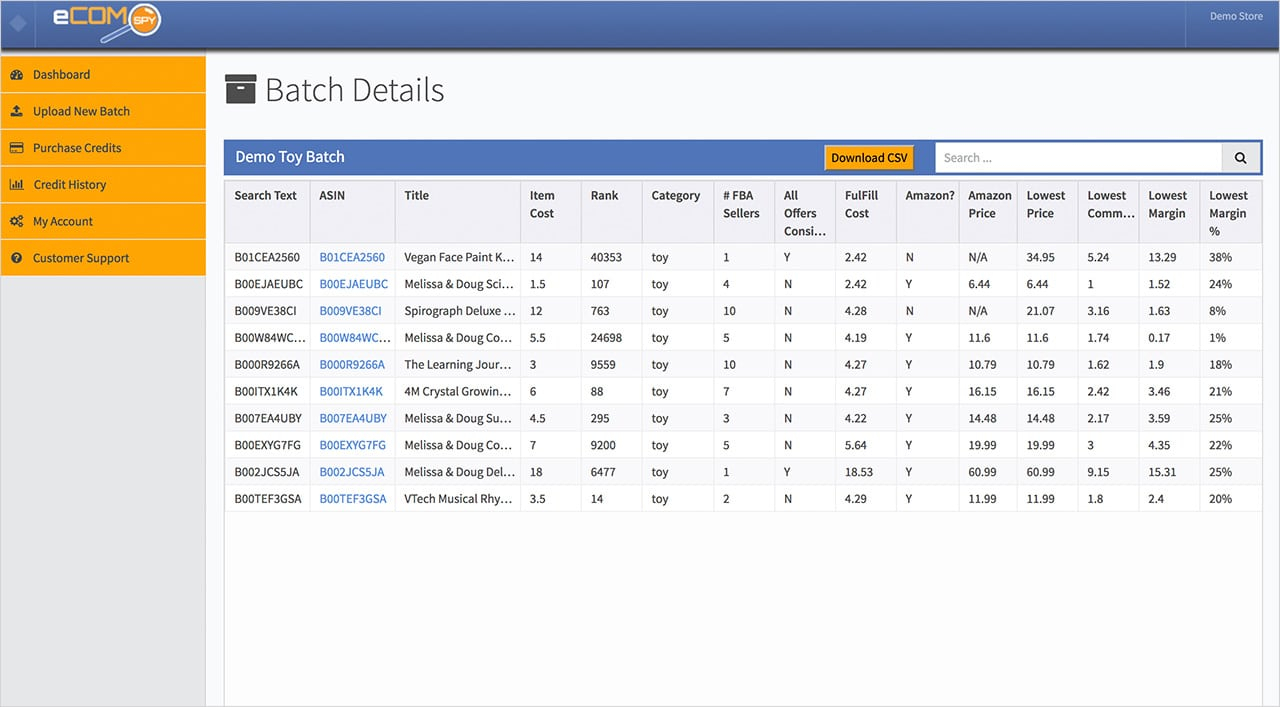
Task: Sort table by Rank column header
Action: point(604,196)
